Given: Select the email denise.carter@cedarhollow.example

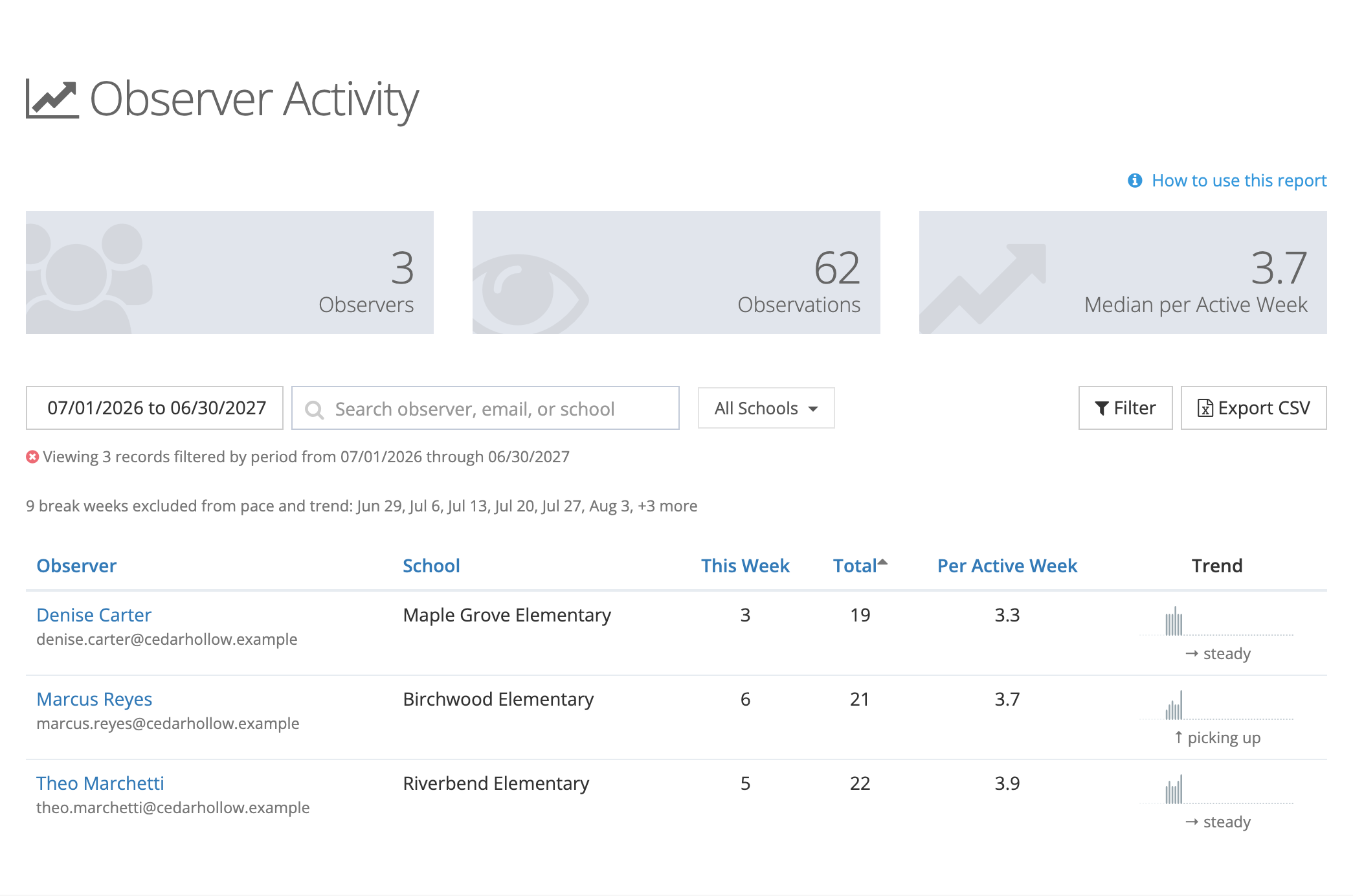Looking at the screenshot, I should pos(167,640).
